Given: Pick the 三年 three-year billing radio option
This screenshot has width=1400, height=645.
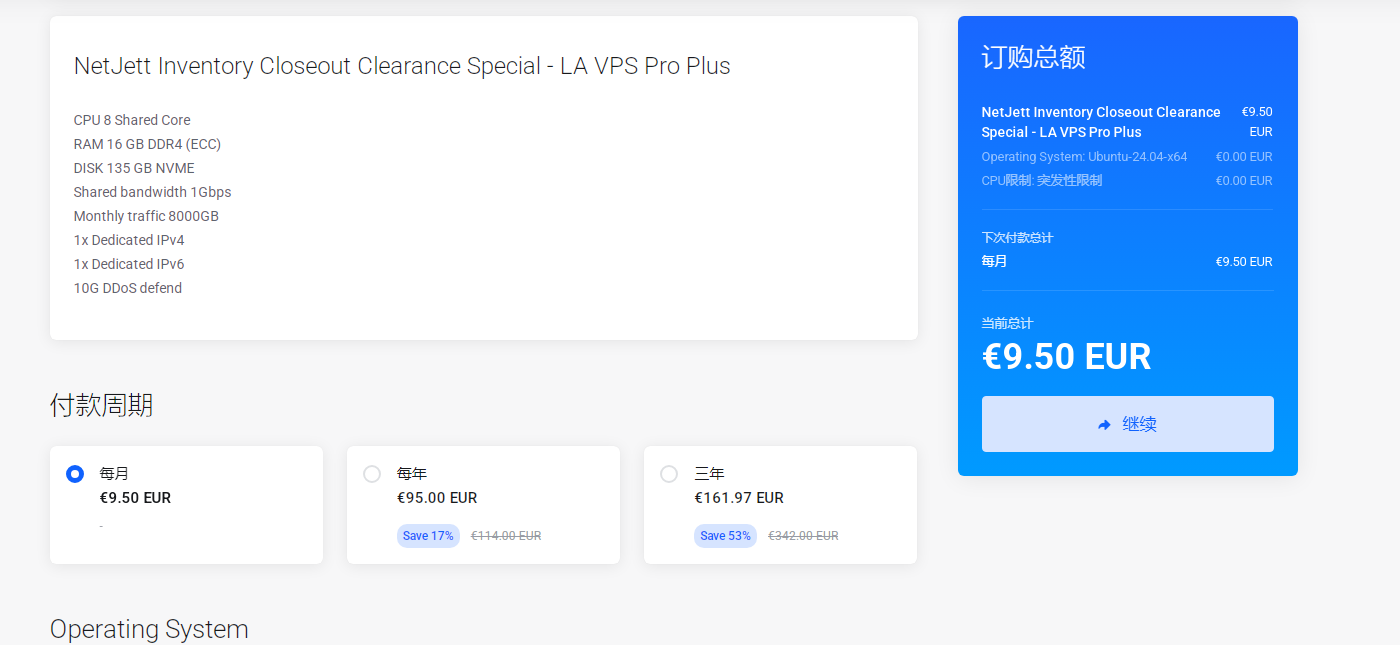Looking at the screenshot, I should [x=669, y=474].
